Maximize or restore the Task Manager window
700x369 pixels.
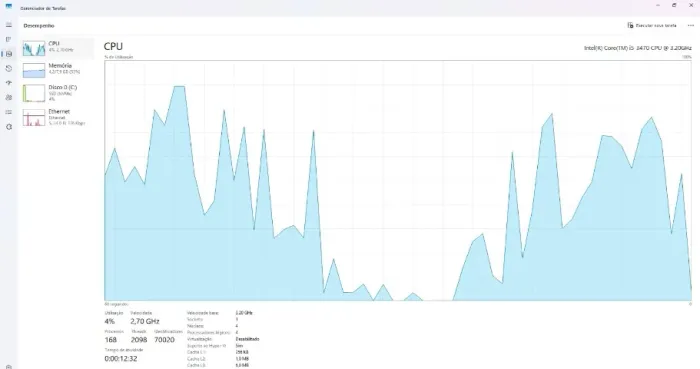[x=674, y=5]
